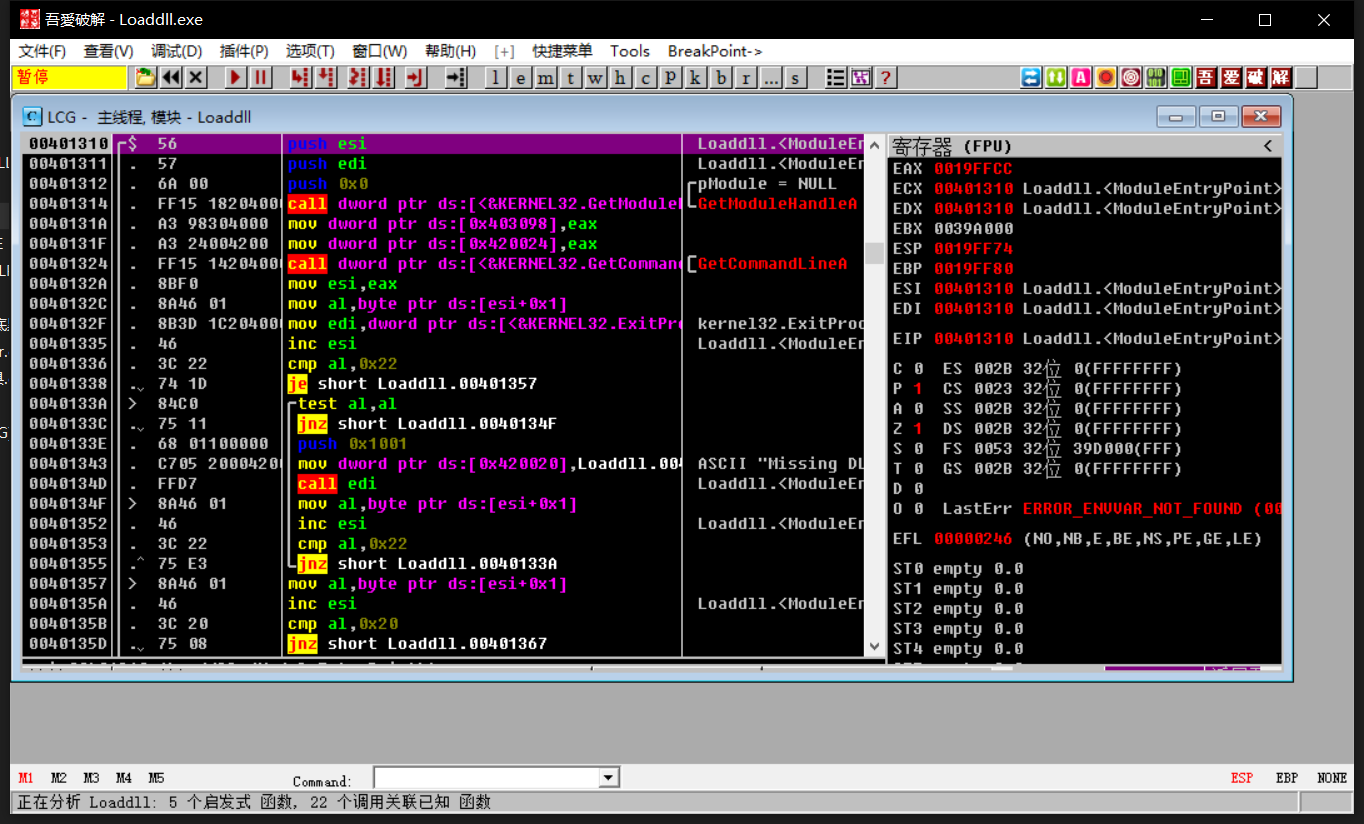The image size is (1364, 824).
Task: Show Windows list with 'w' button
Action: (x=597, y=78)
